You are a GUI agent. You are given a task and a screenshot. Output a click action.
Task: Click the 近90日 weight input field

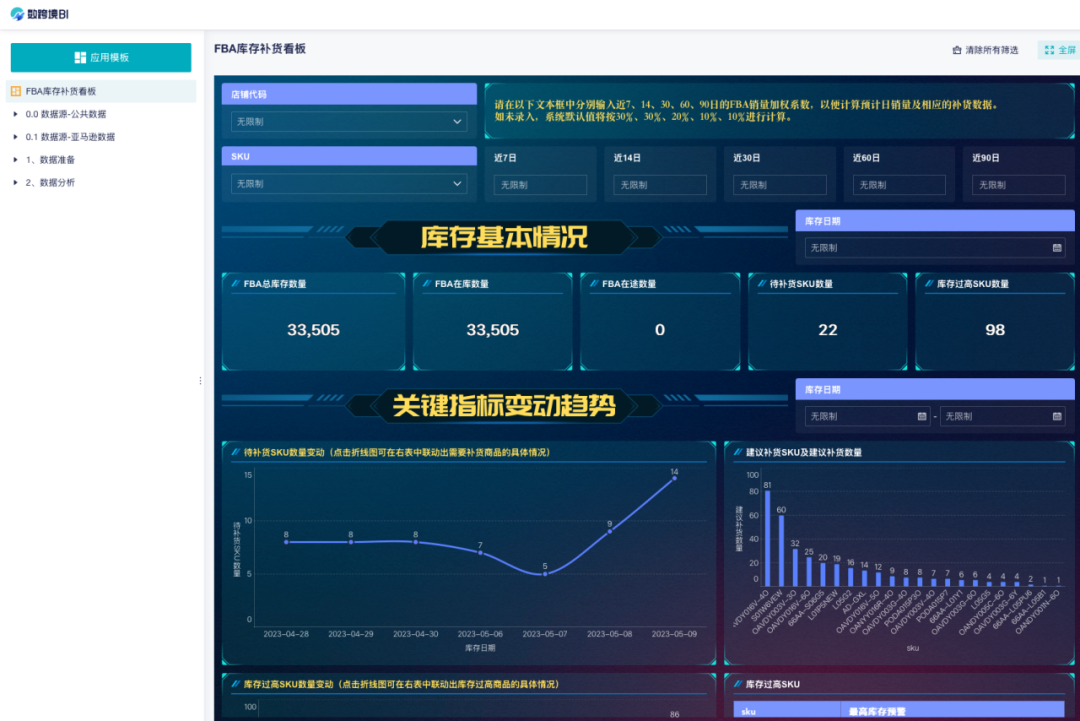pyautogui.click(x=1019, y=185)
